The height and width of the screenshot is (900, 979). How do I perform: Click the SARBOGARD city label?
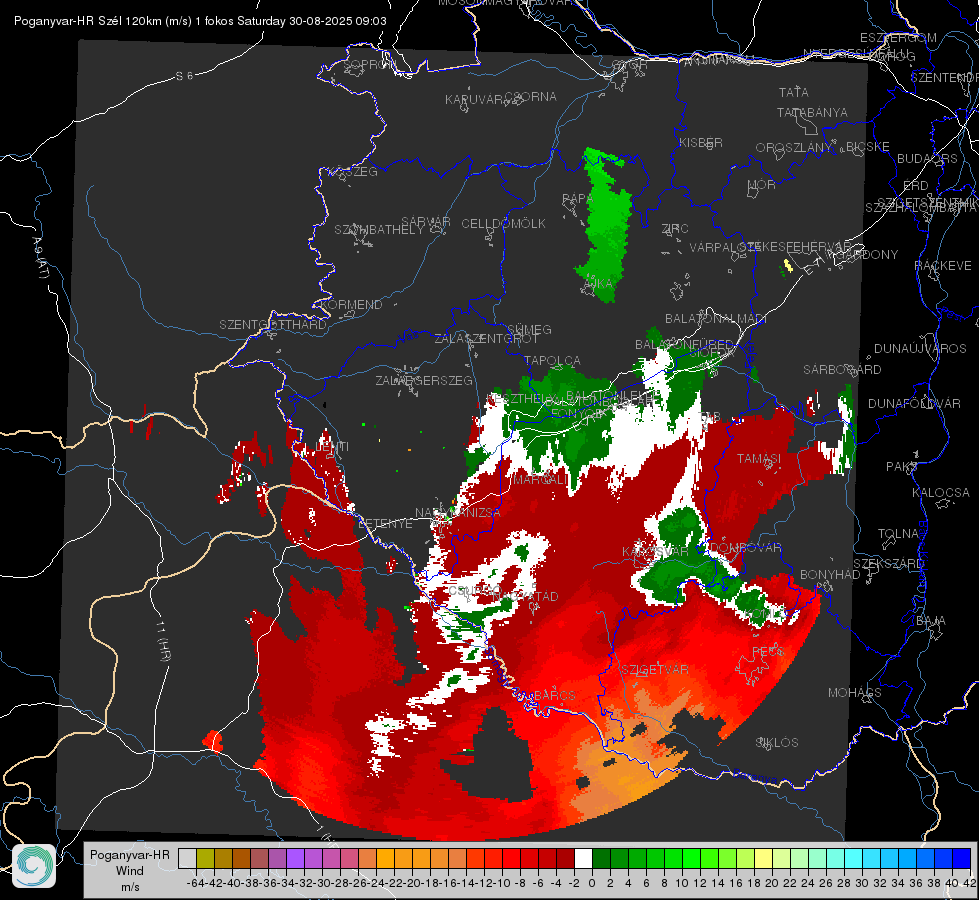842,370
